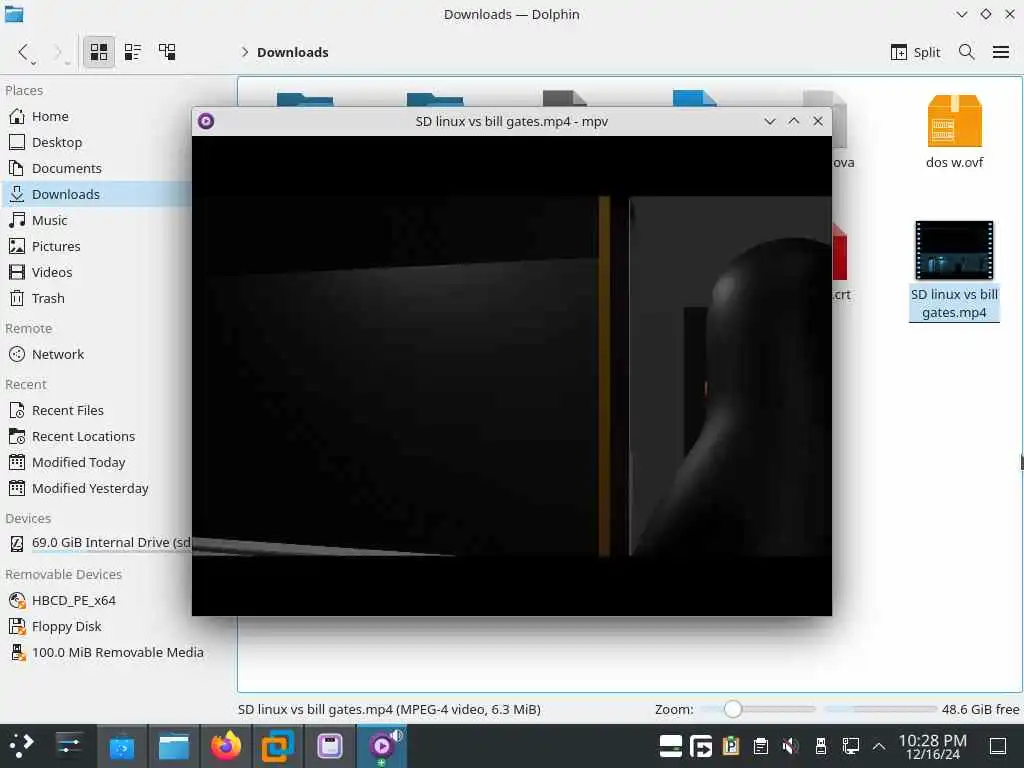This screenshot has height=768, width=1024.
Task: Open the KDE application launcher
Action: pyautogui.click(x=21, y=746)
